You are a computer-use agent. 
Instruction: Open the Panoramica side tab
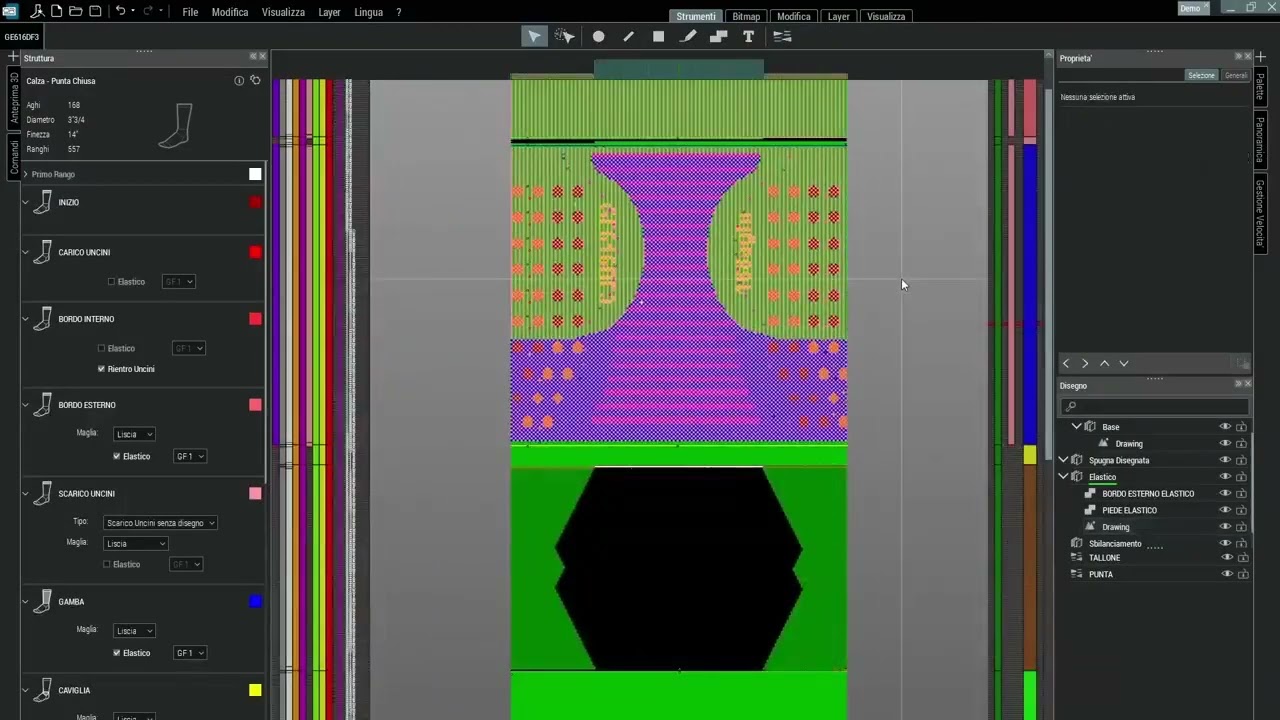coord(1260,141)
